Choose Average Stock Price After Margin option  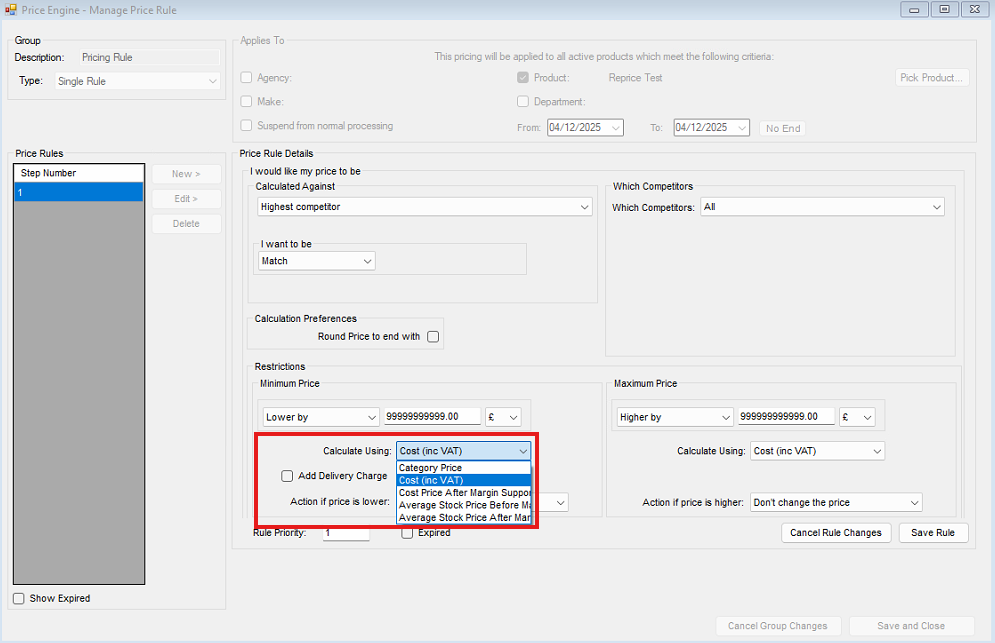(463, 518)
